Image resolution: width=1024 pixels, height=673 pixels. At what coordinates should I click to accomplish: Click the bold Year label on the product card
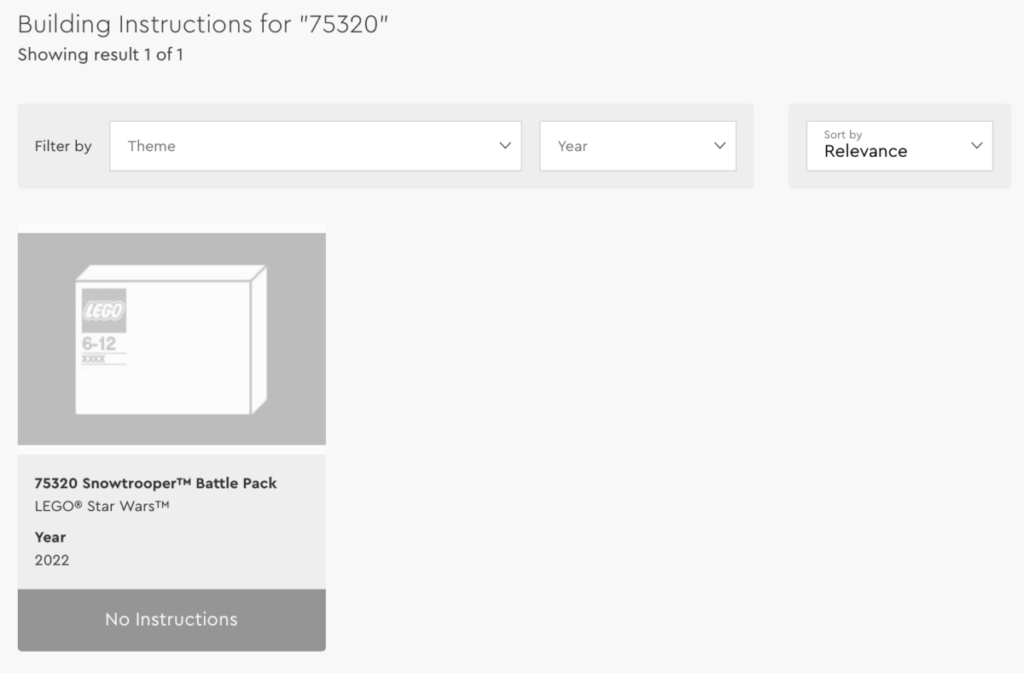50,537
